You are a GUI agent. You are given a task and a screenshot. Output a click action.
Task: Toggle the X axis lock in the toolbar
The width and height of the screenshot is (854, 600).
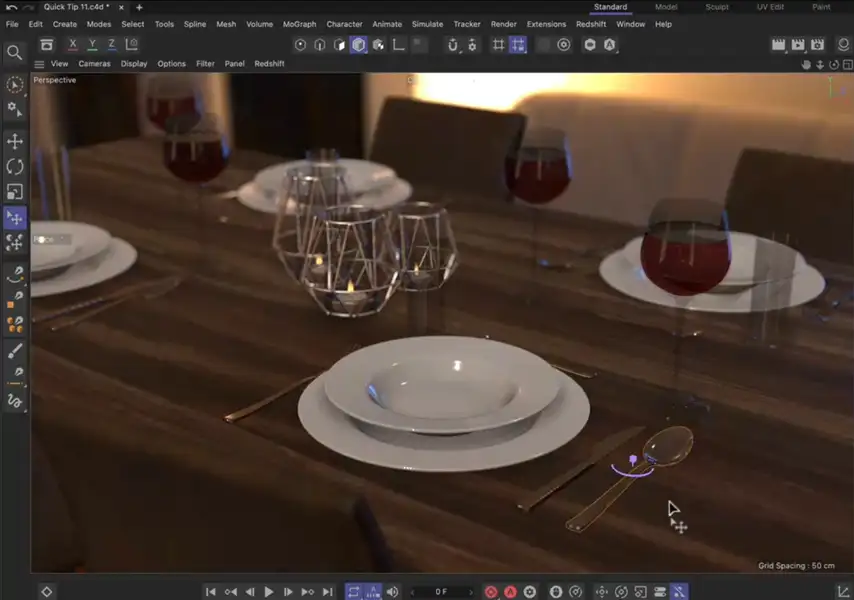pos(73,44)
